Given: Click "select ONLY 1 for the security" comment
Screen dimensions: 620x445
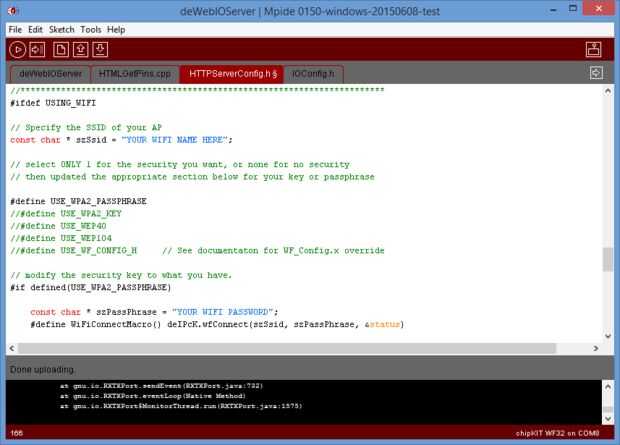Looking at the screenshot, I should coord(180,165).
